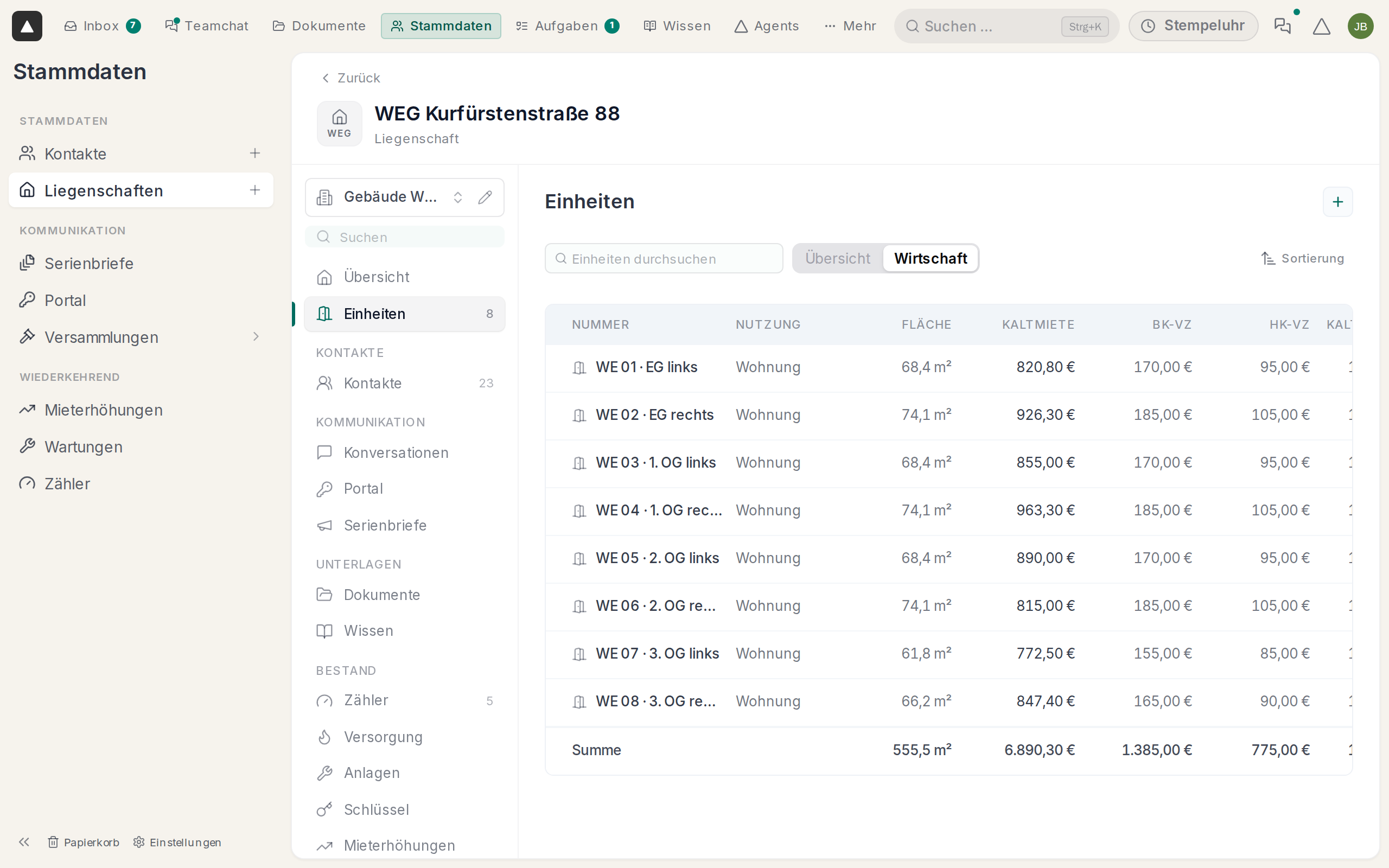Open the notifications triangle icon in header
The height and width of the screenshot is (868, 1389).
1321,27
